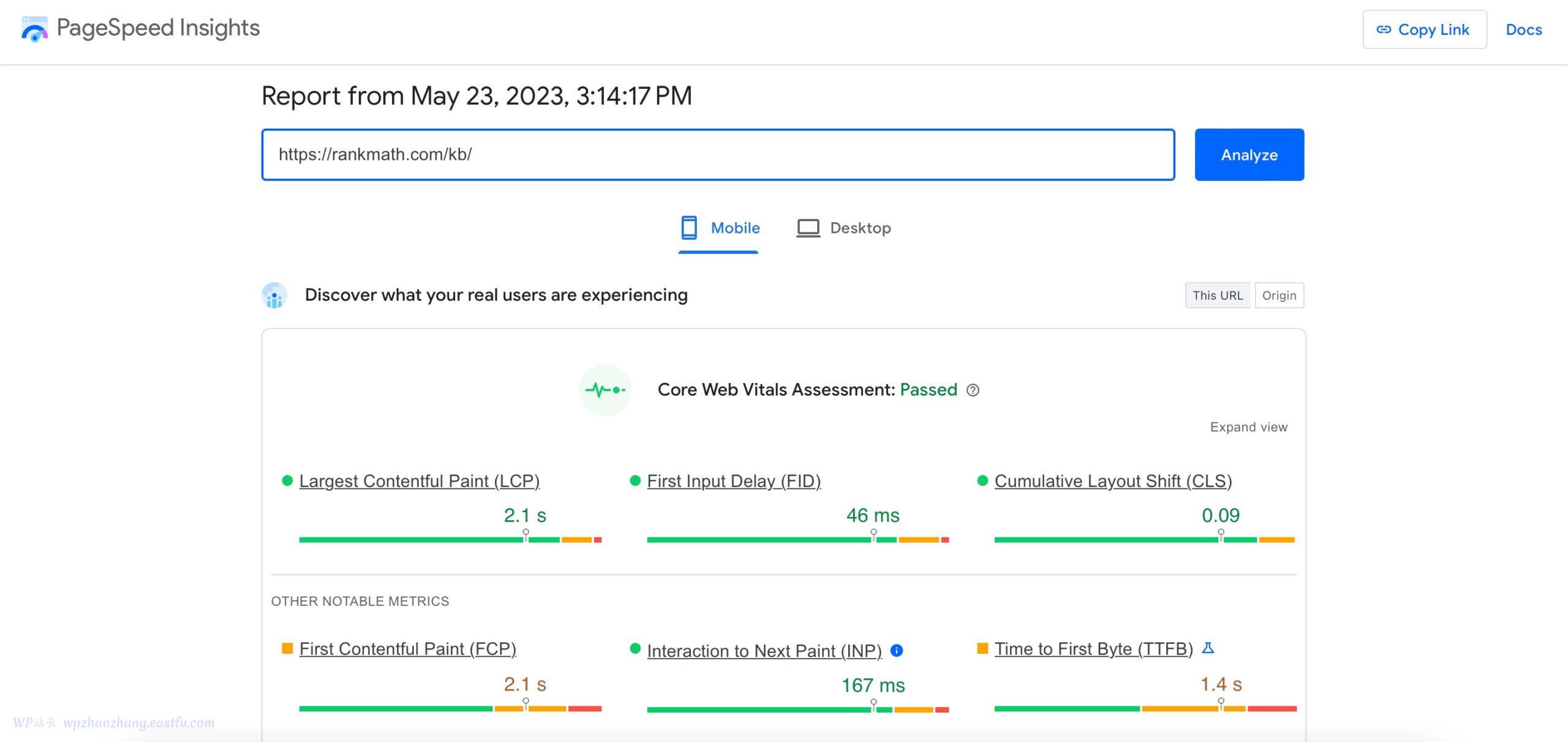Screen dimensions: 1568x742
Task: Expand the Core Web Vitals view
Action: point(1250,426)
